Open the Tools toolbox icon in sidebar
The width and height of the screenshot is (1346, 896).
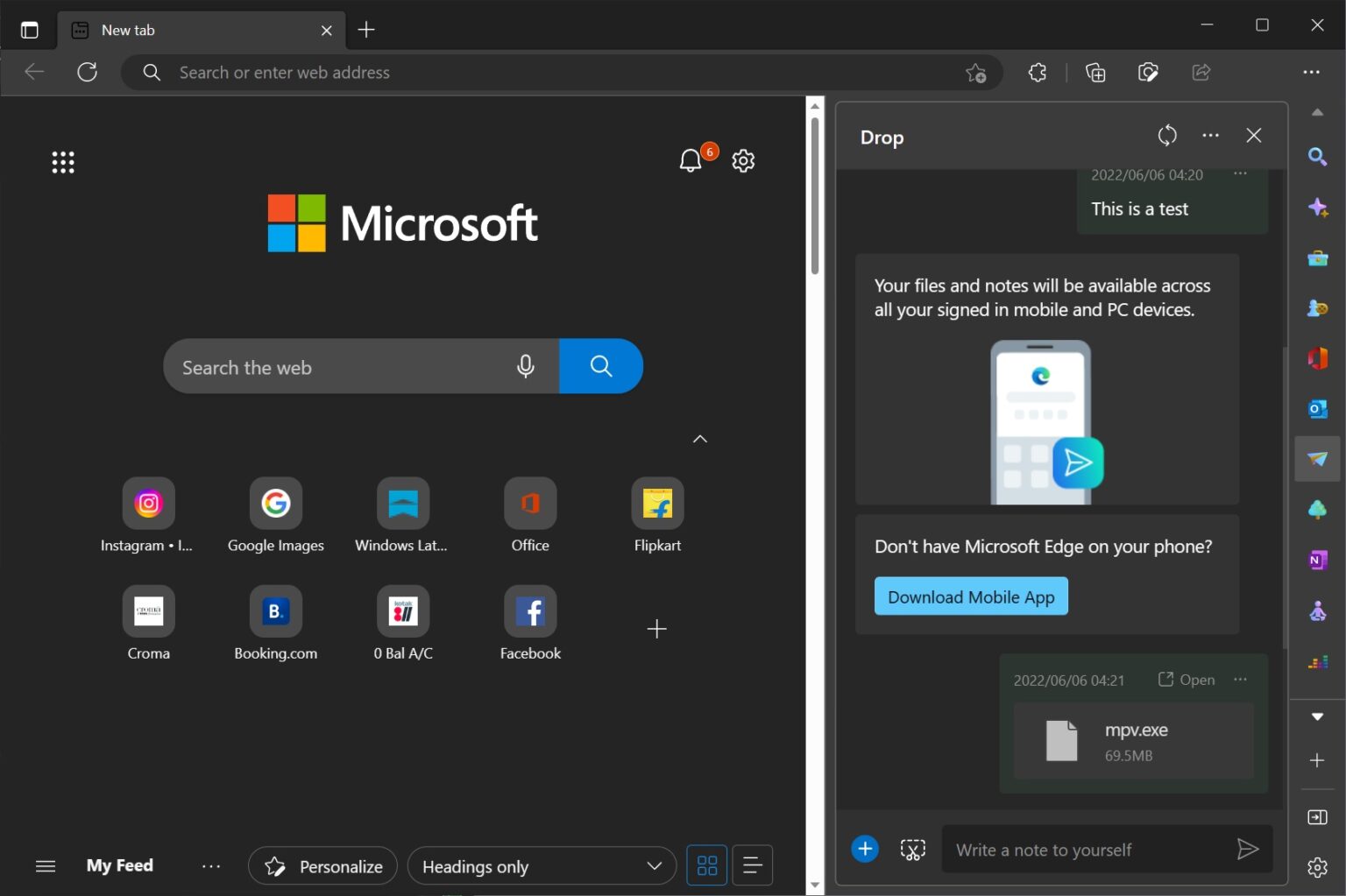(1318, 258)
